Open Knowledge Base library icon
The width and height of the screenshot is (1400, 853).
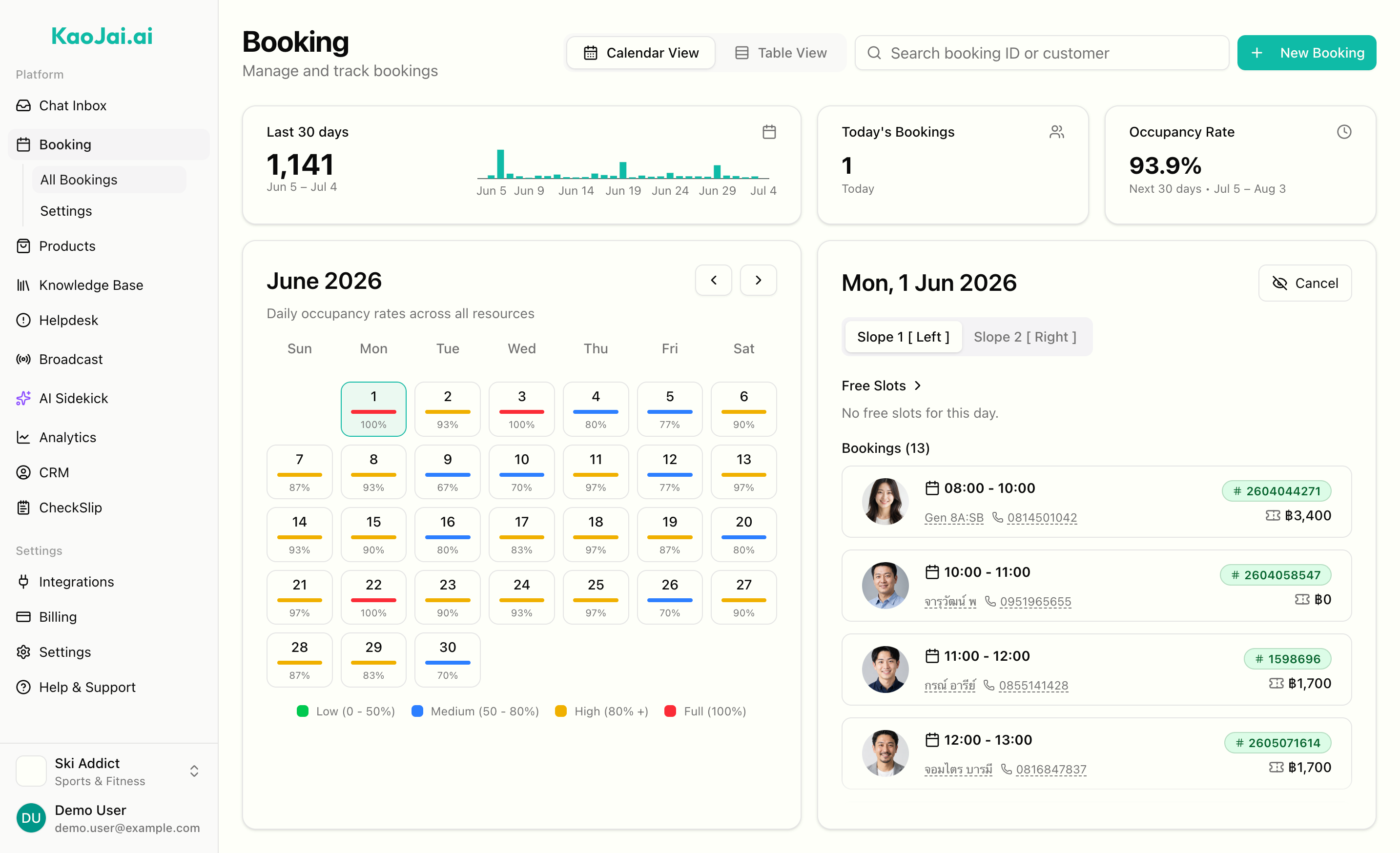[x=23, y=285]
